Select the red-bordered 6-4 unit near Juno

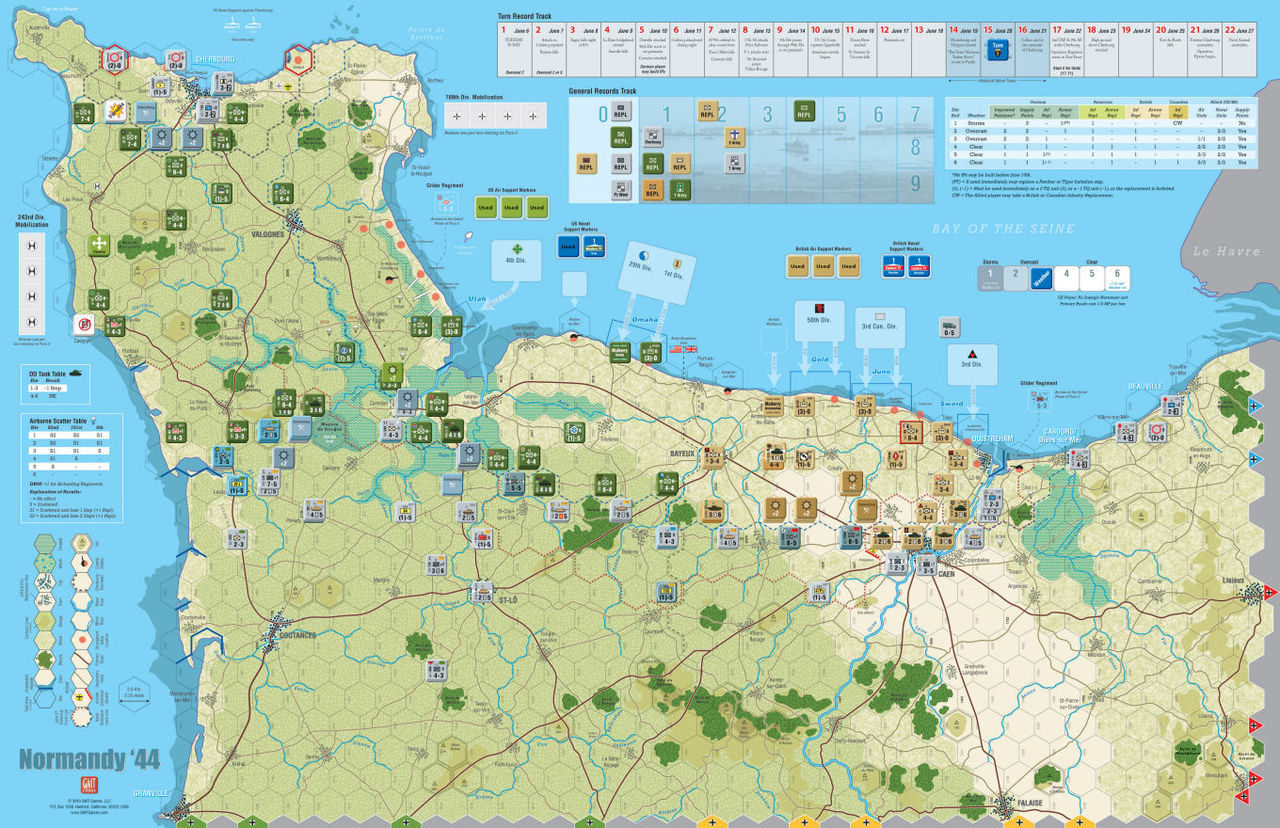[x=910, y=432]
